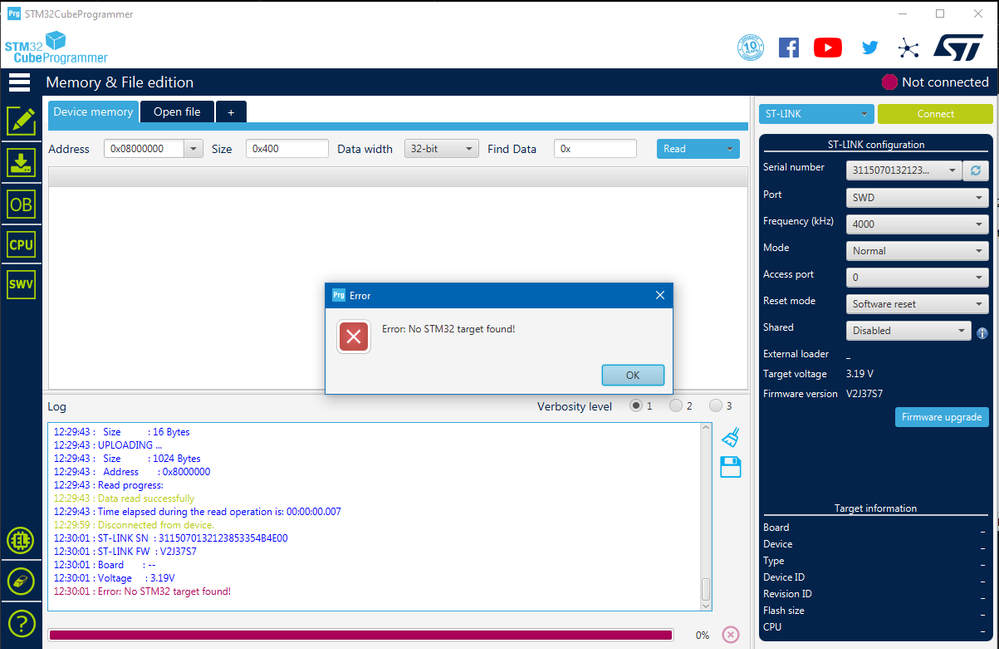
Task: Open Shared Disabled dropdown
Action: [908, 331]
